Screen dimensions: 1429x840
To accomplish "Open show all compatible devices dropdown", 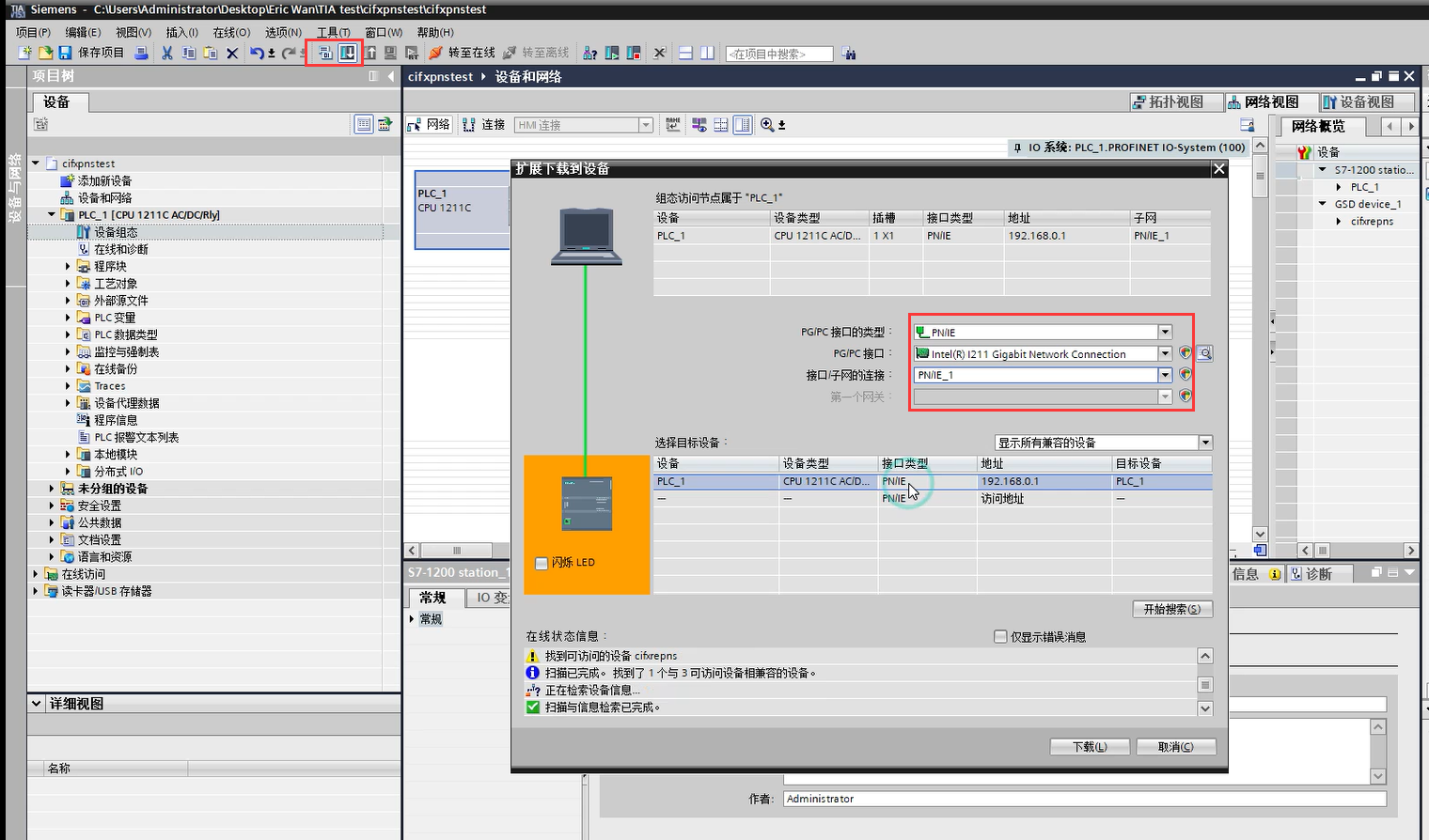I will coord(1204,443).
